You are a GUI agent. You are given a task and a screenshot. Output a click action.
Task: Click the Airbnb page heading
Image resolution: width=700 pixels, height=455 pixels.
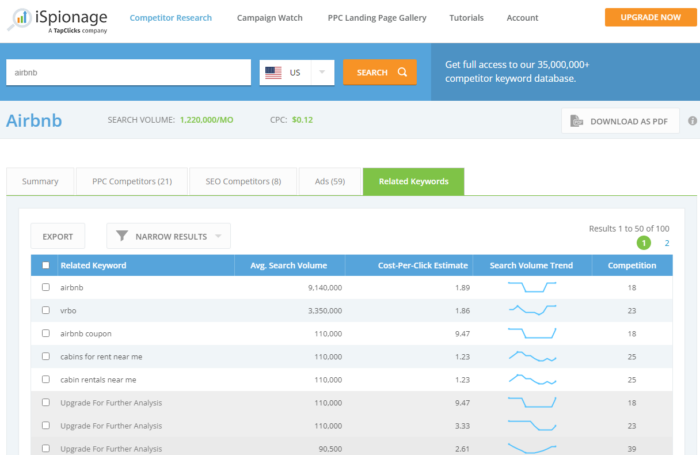coord(34,121)
